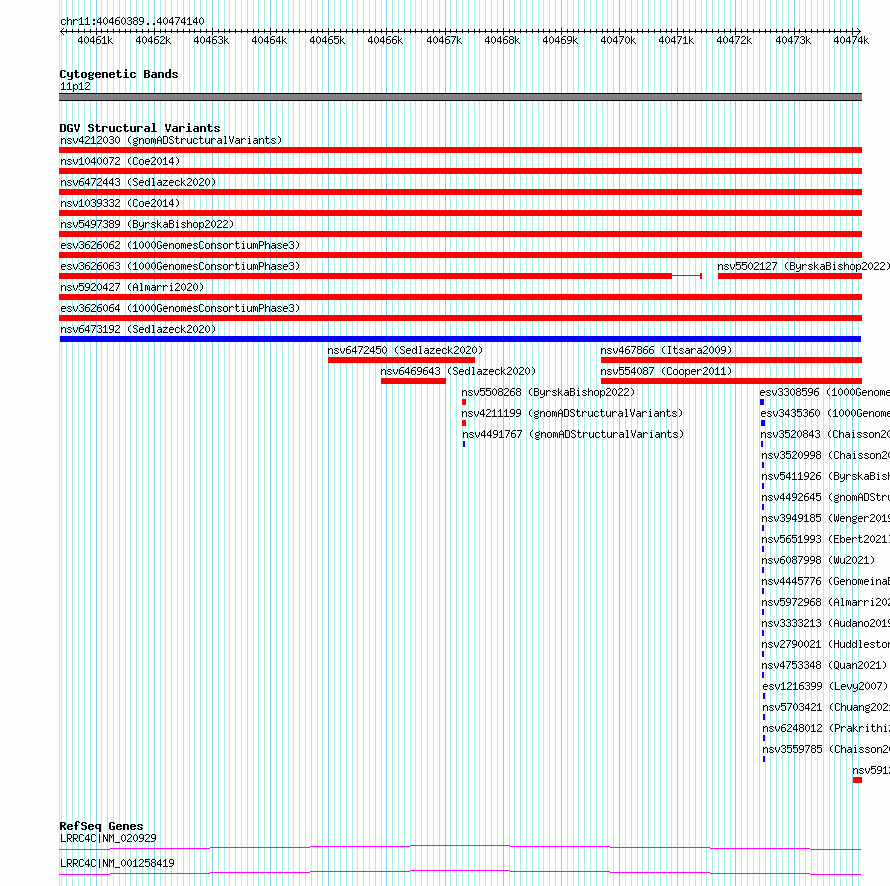The width and height of the screenshot is (890, 886).
Task: Click the magenta line of LRRC4C|NM_001258419
Action: coord(460,872)
